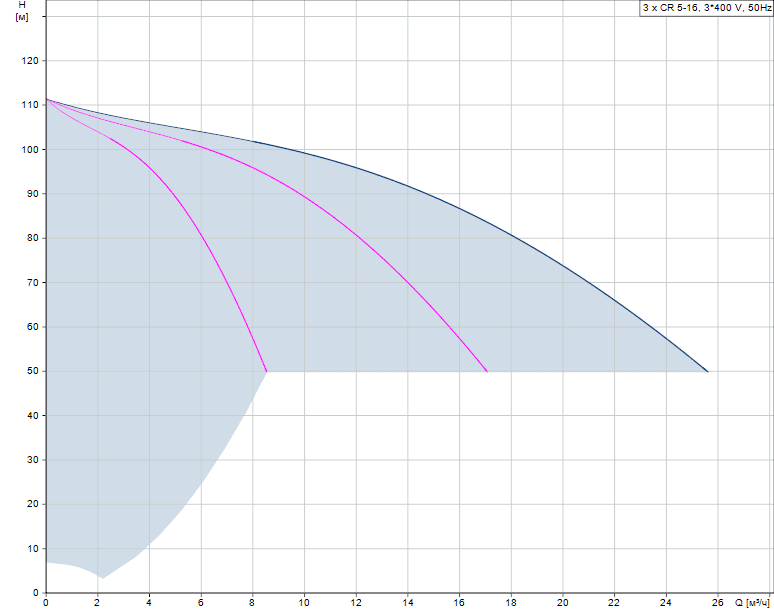Click the Q-axis tick label '24'
The width and height of the screenshot is (774, 611).
(x=666, y=603)
